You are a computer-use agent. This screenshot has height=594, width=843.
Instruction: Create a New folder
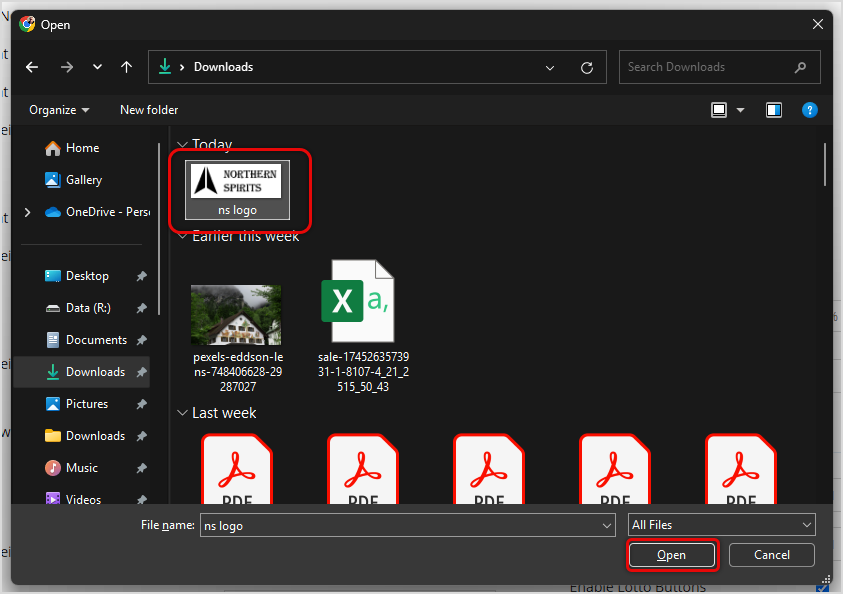click(x=148, y=109)
